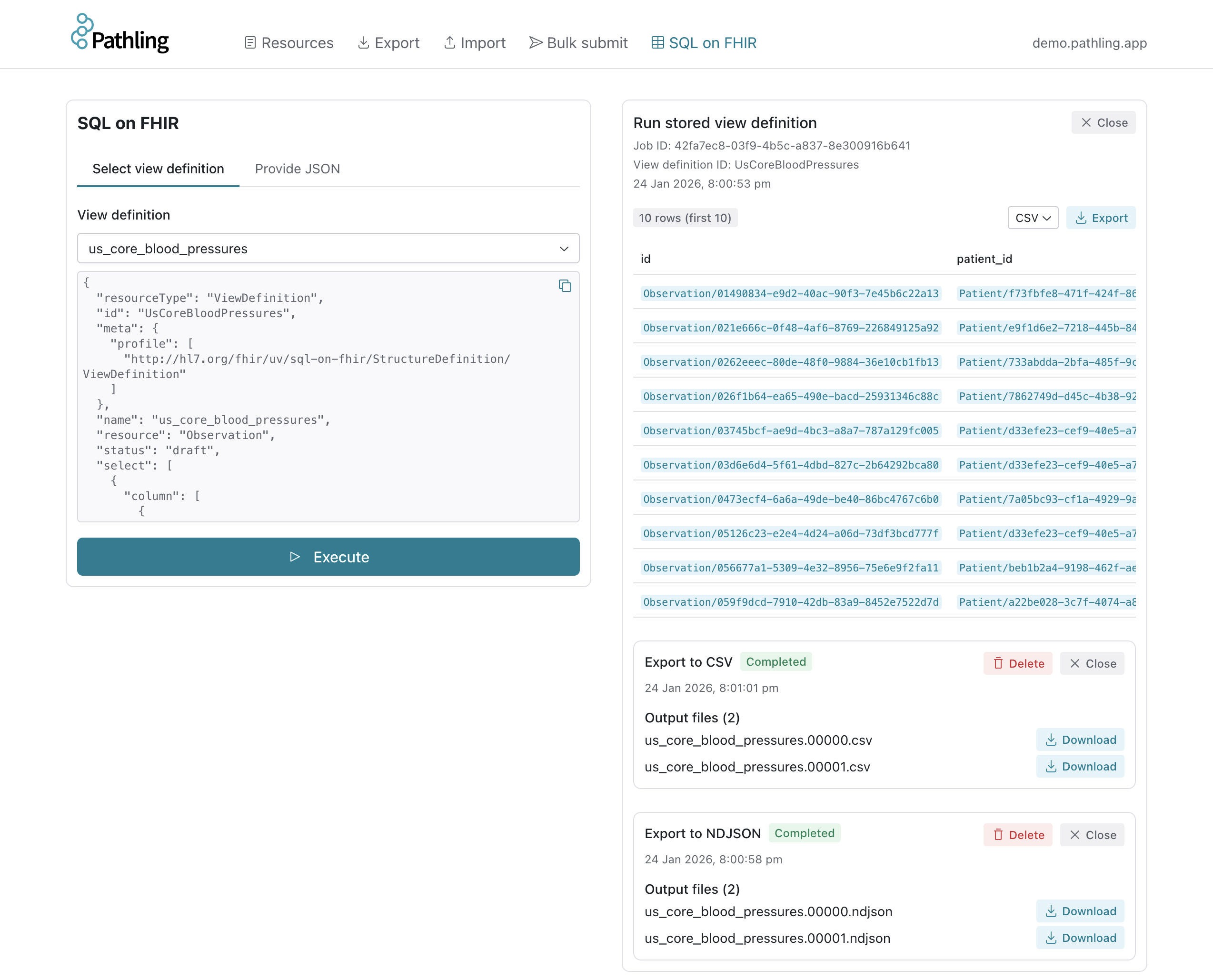This screenshot has height=980, width=1213.
Task: Open Observation/056677a1-5309-4e32-8956-75e6e9f2fa11
Action: [791, 568]
